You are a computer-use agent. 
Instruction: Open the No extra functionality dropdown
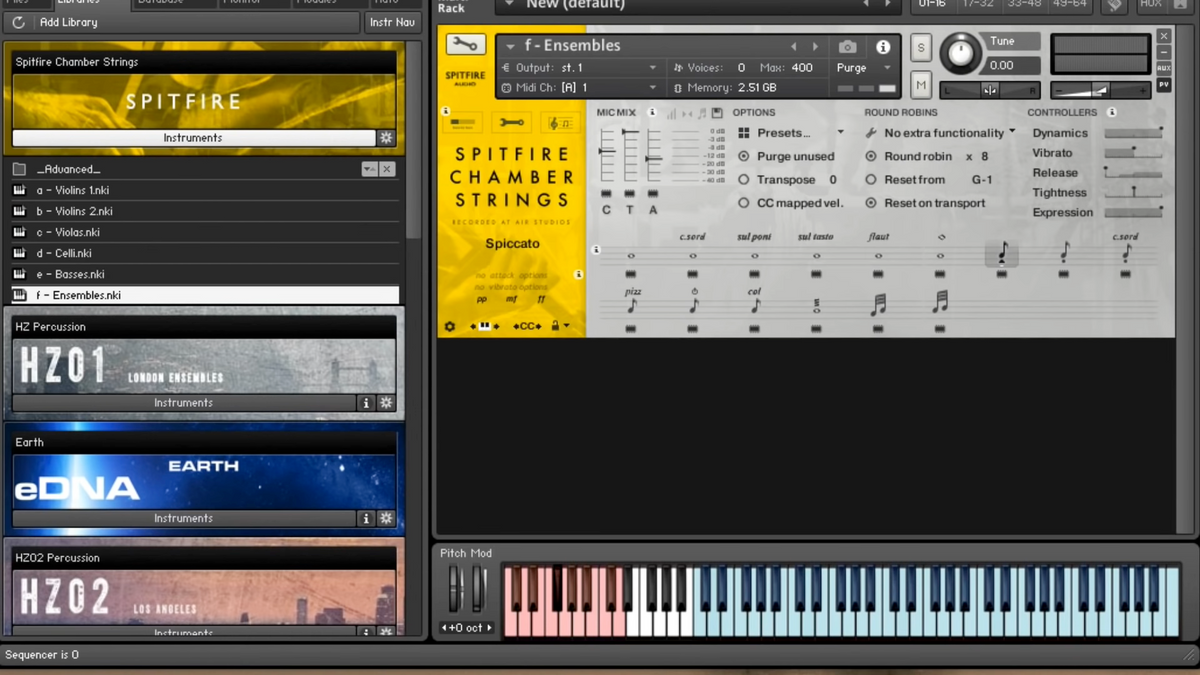coord(944,133)
